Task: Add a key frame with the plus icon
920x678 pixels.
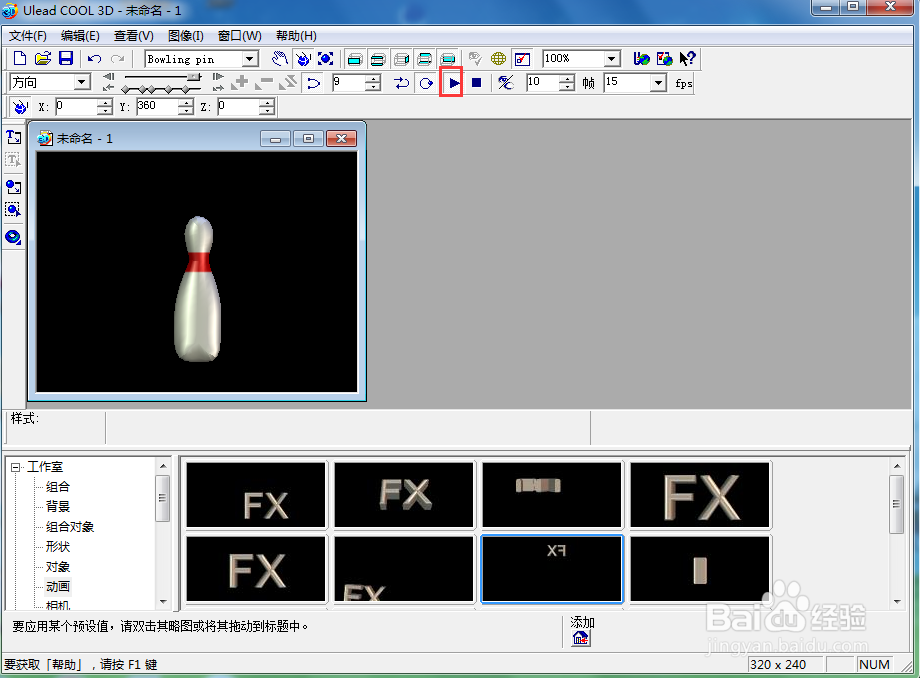Action: click(240, 83)
